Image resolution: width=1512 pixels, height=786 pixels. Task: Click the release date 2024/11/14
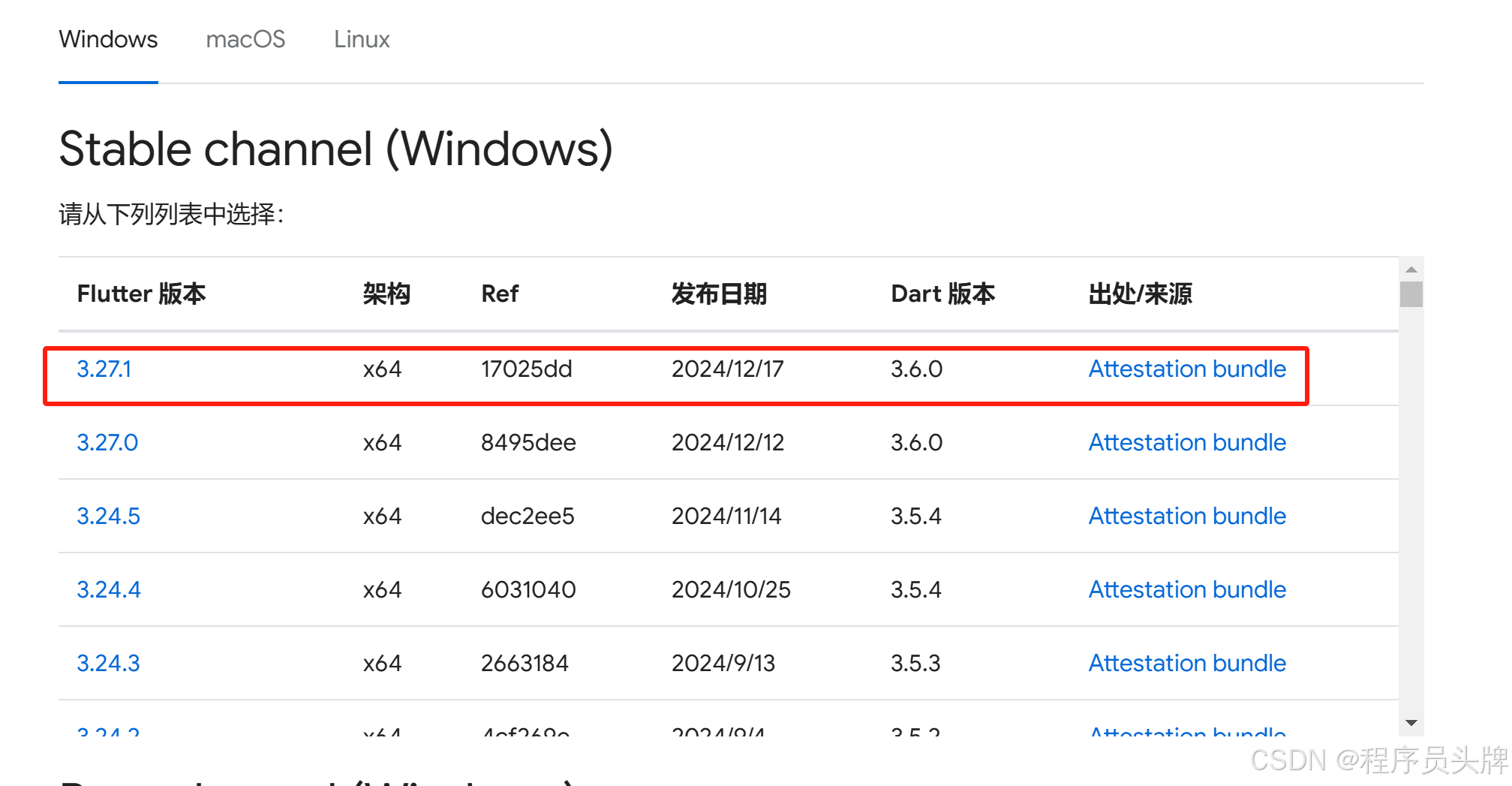(726, 516)
